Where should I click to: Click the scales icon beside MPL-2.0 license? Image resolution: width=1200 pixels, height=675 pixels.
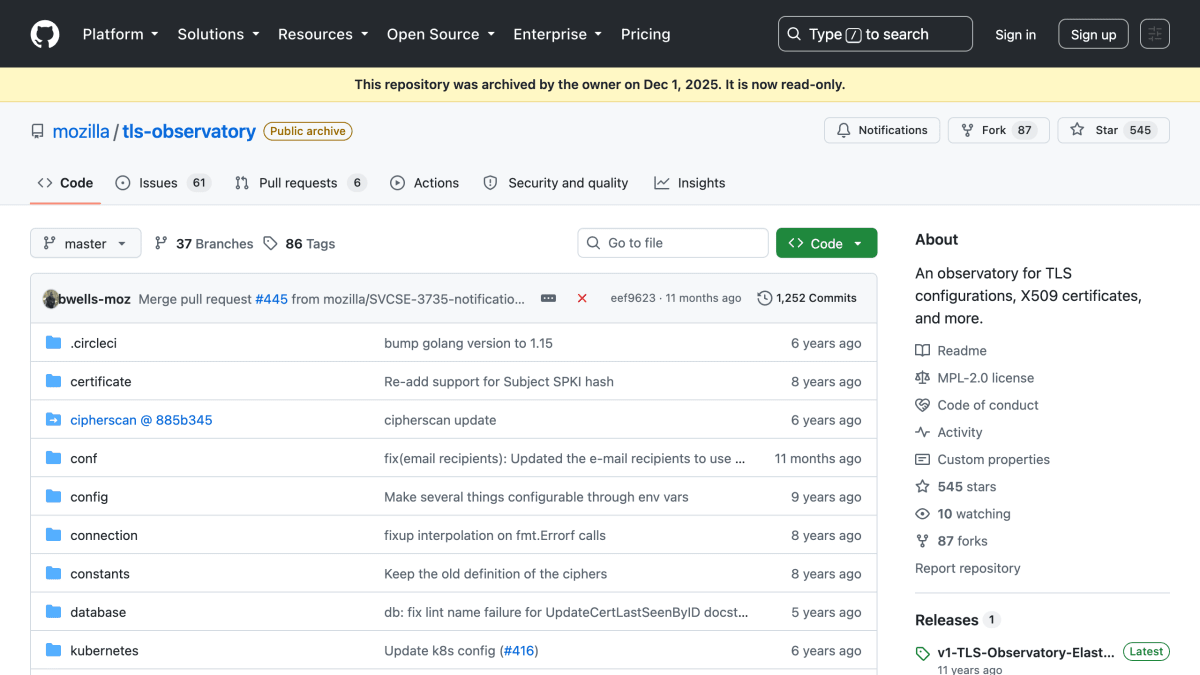(922, 378)
